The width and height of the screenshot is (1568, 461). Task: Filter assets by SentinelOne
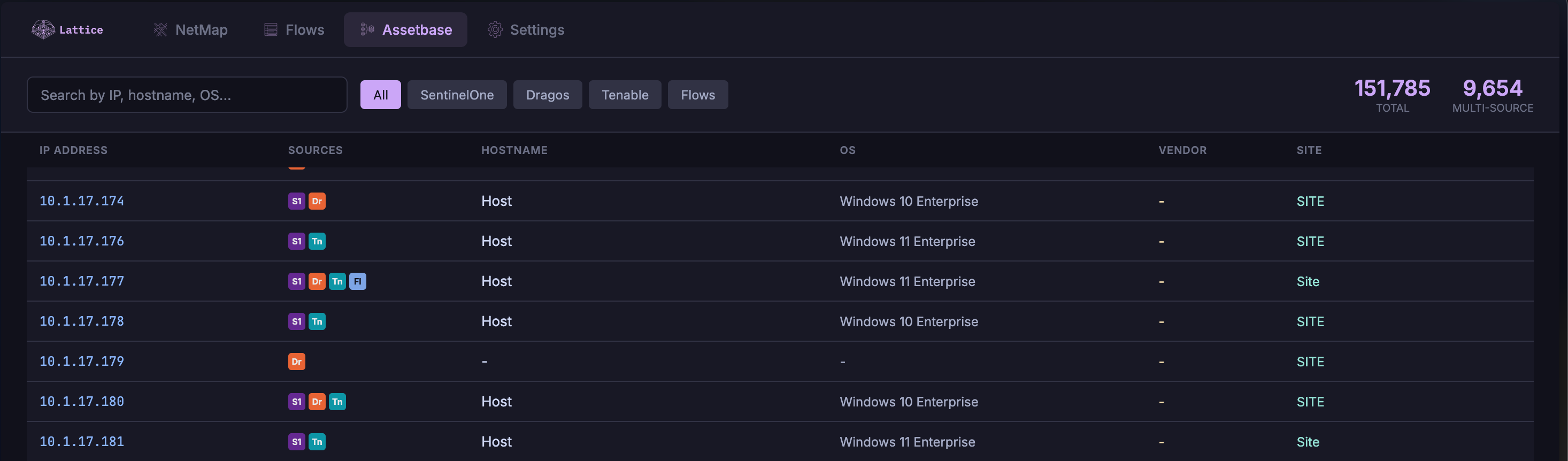click(457, 95)
